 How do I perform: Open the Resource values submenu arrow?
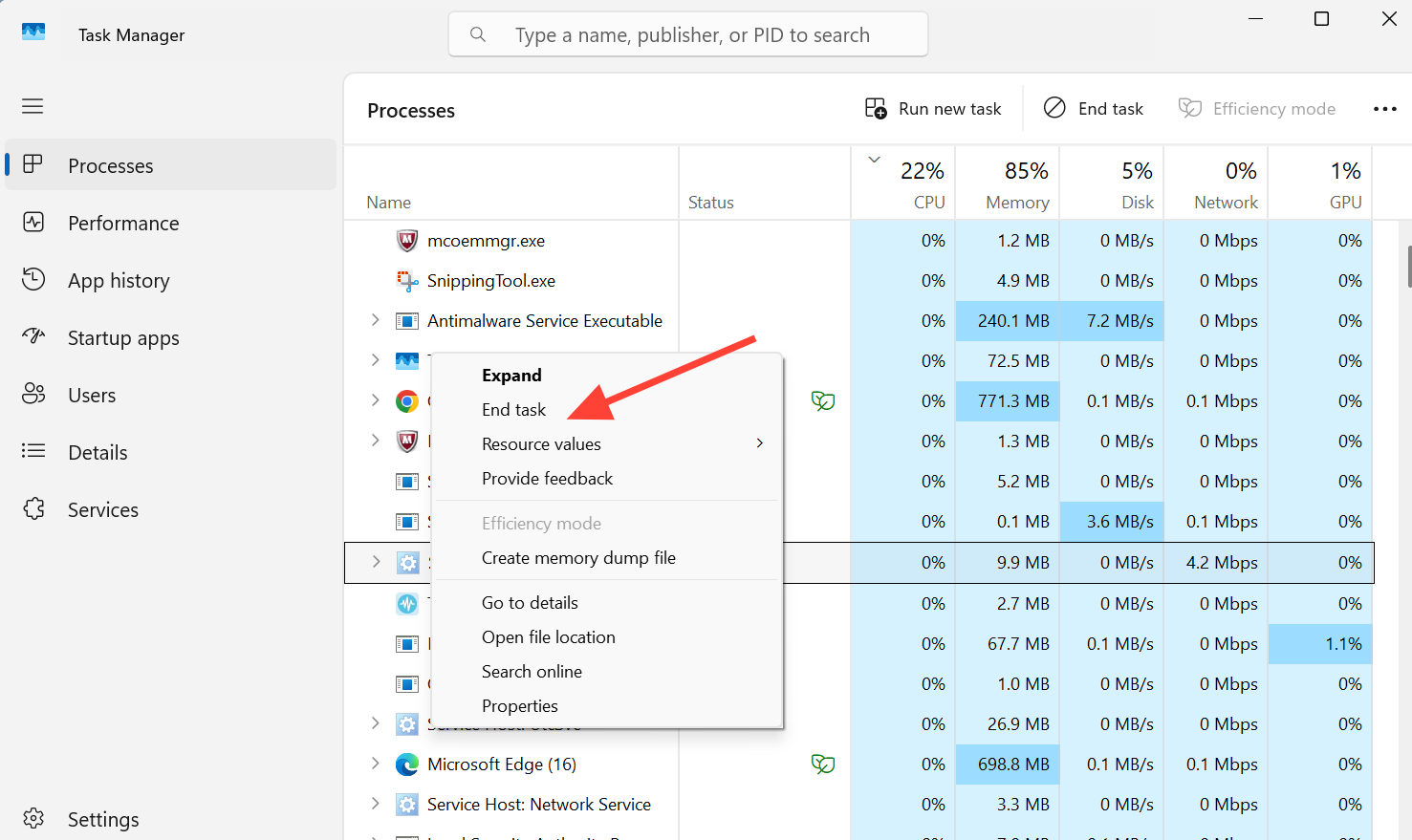tap(760, 443)
